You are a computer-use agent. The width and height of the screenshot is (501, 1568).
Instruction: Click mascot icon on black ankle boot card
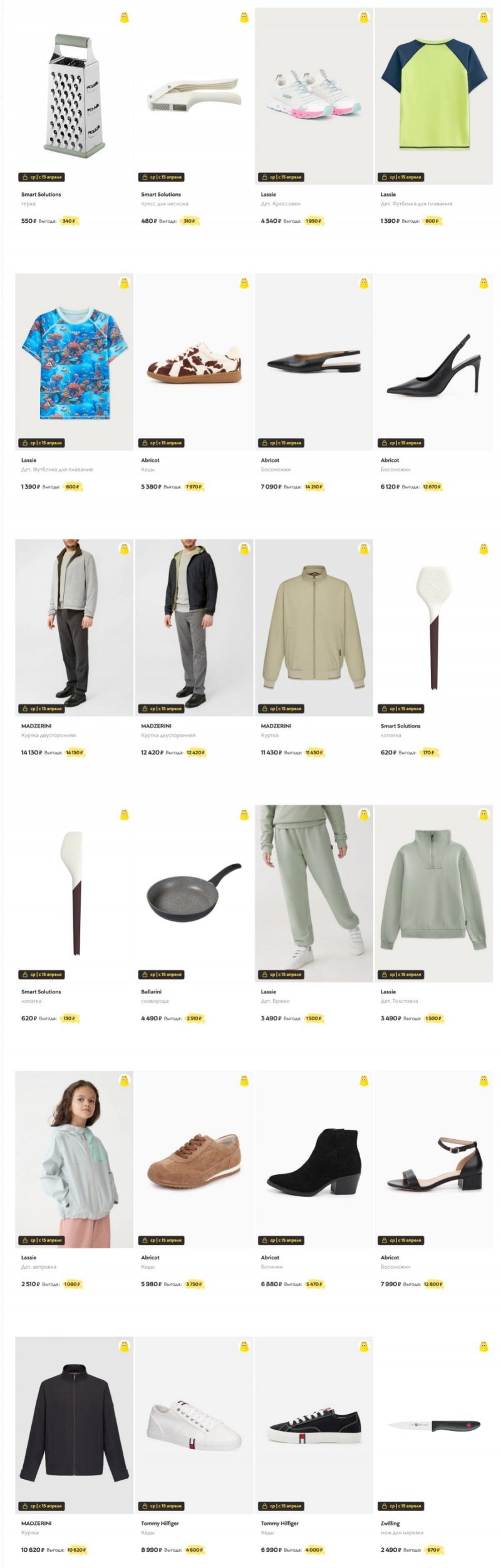pyautogui.click(x=364, y=1080)
